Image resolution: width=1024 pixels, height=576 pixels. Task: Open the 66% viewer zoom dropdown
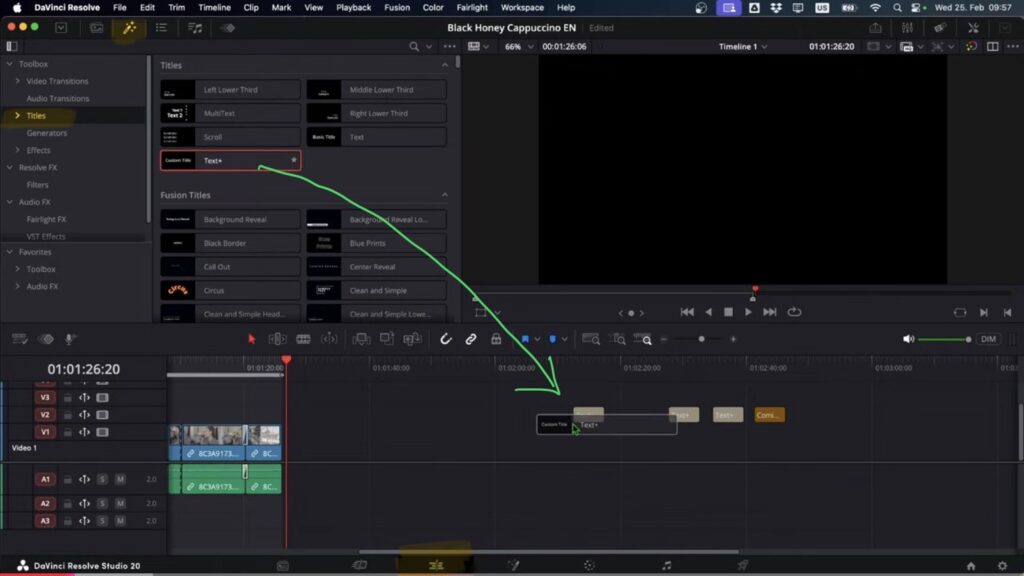(x=518, y=47)
